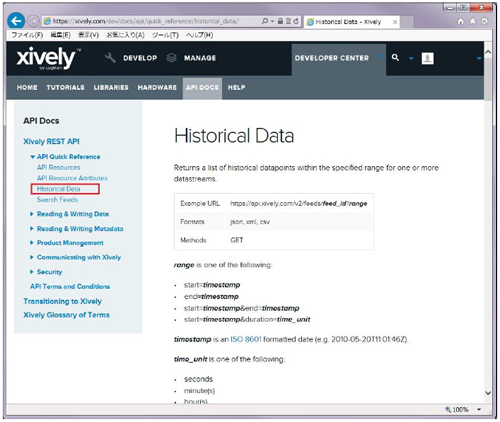Open the API Resources link
Viewport: 500px width, 422px height.
click(x=58, y=167)
